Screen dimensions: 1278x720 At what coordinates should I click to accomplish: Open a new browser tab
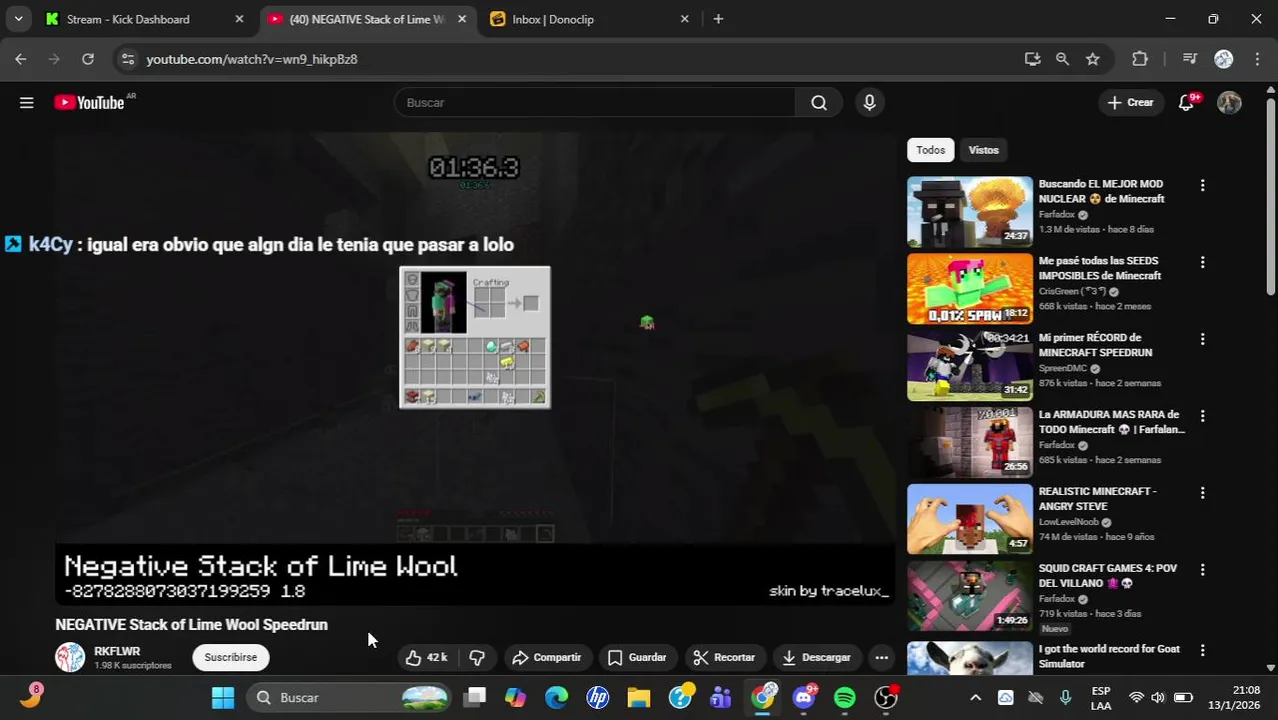[x=718, y=19]
